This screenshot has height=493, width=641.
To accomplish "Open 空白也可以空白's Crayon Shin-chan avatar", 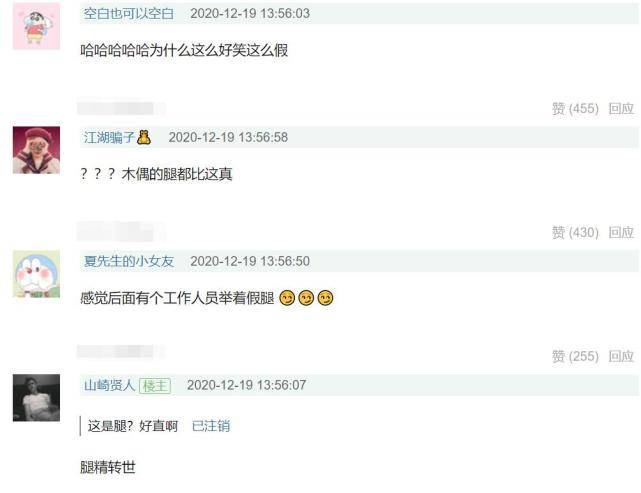I will pyautogui.click(x=36, y=26).
